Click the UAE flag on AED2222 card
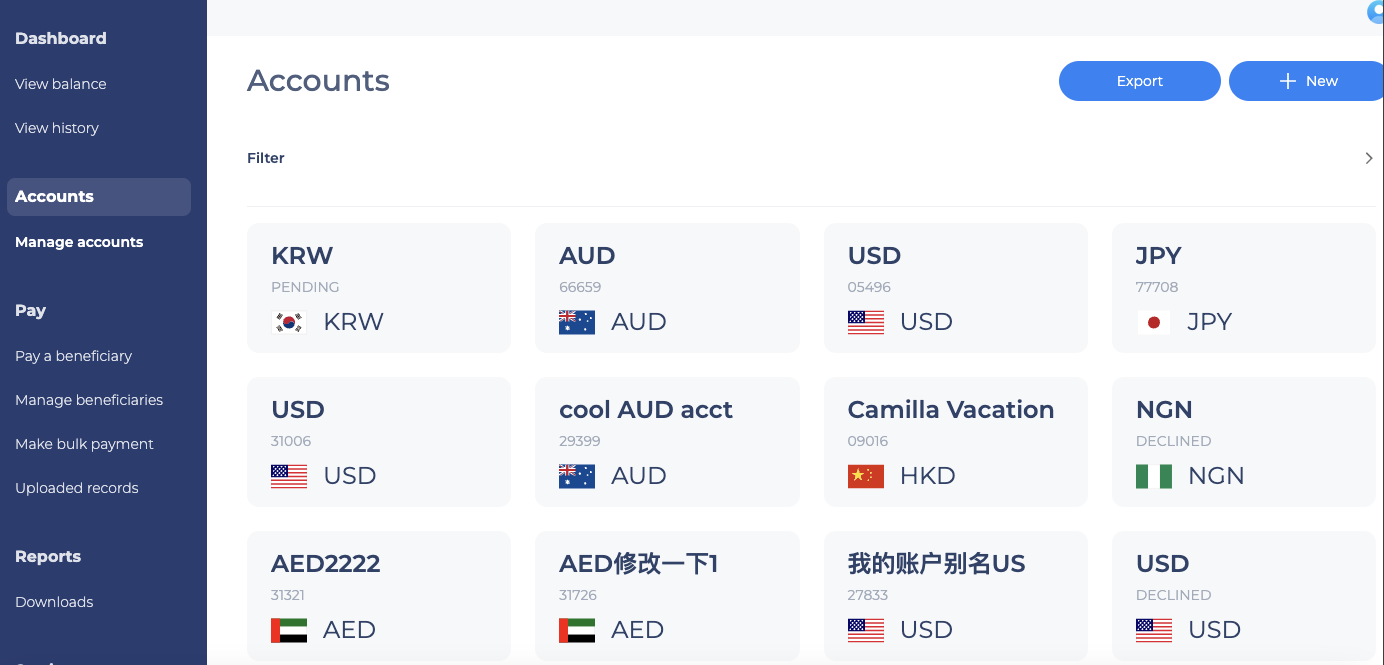The height and width of the screenshot is (665, 1384). coord(289,630)
